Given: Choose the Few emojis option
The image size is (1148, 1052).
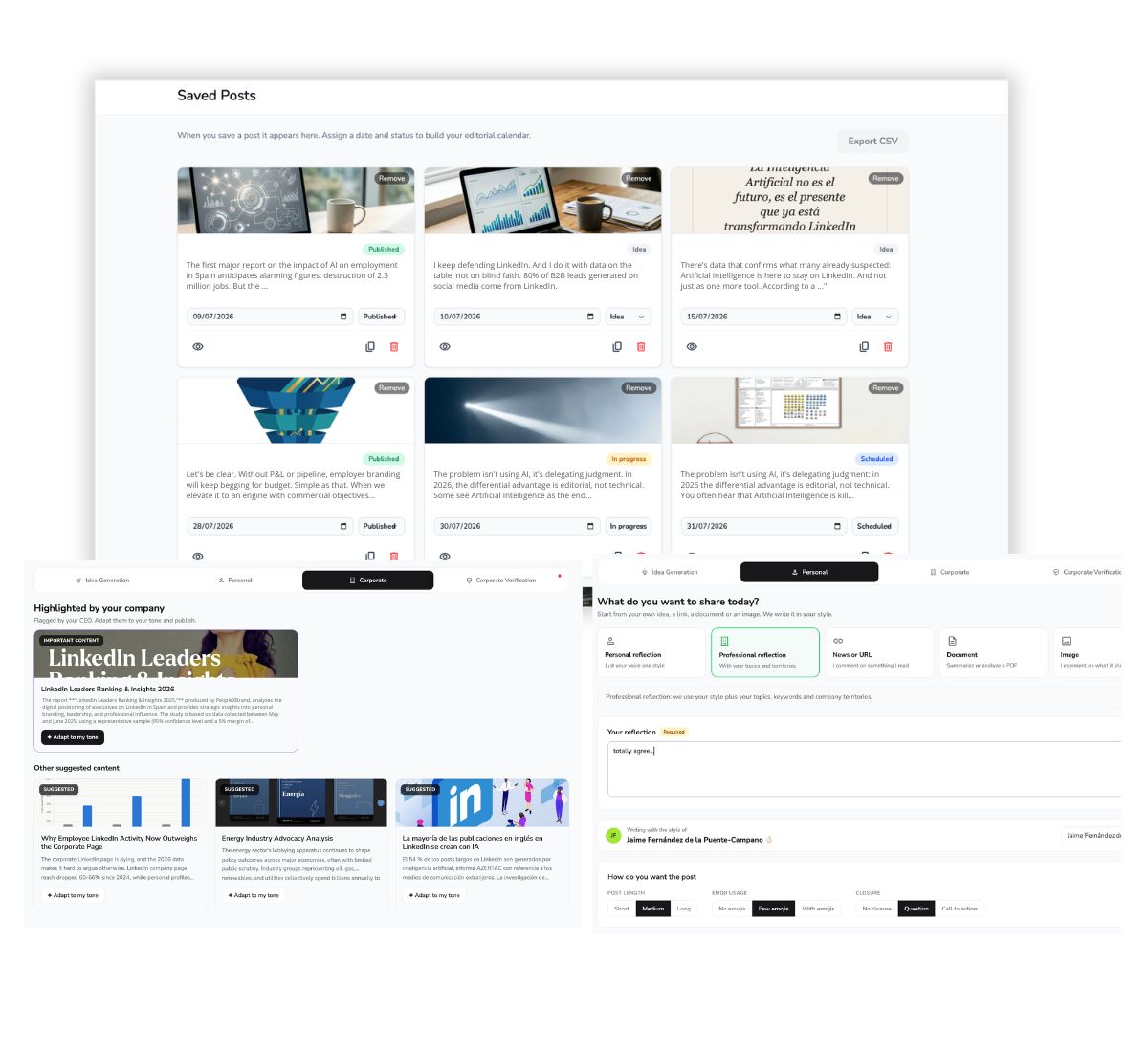Looking at the screenshot, I should pyautogui.click(x=773, y=909).
